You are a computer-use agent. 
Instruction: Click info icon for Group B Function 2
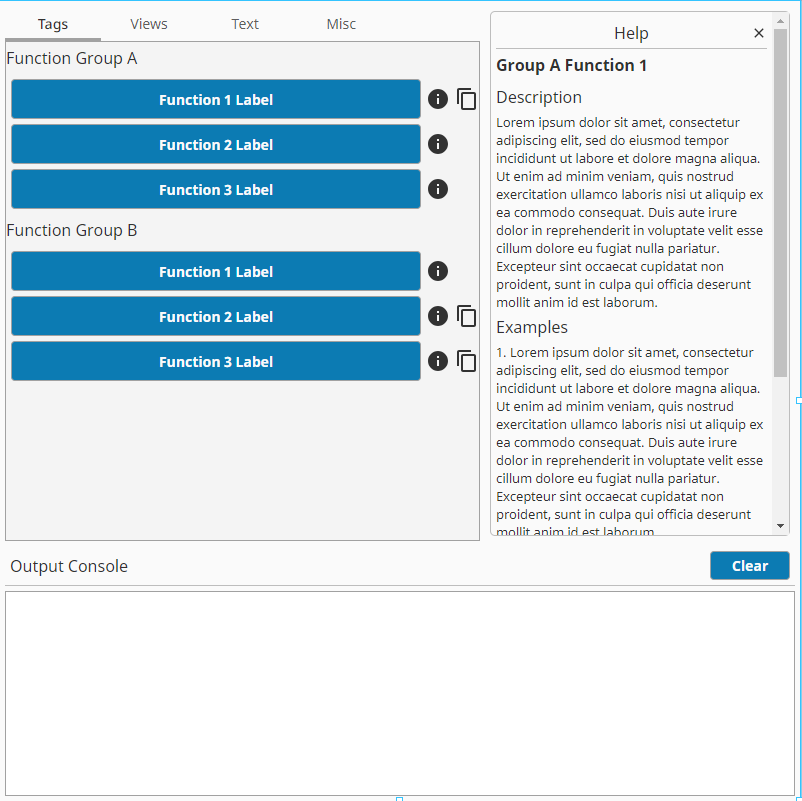click(x=438, y=316)
